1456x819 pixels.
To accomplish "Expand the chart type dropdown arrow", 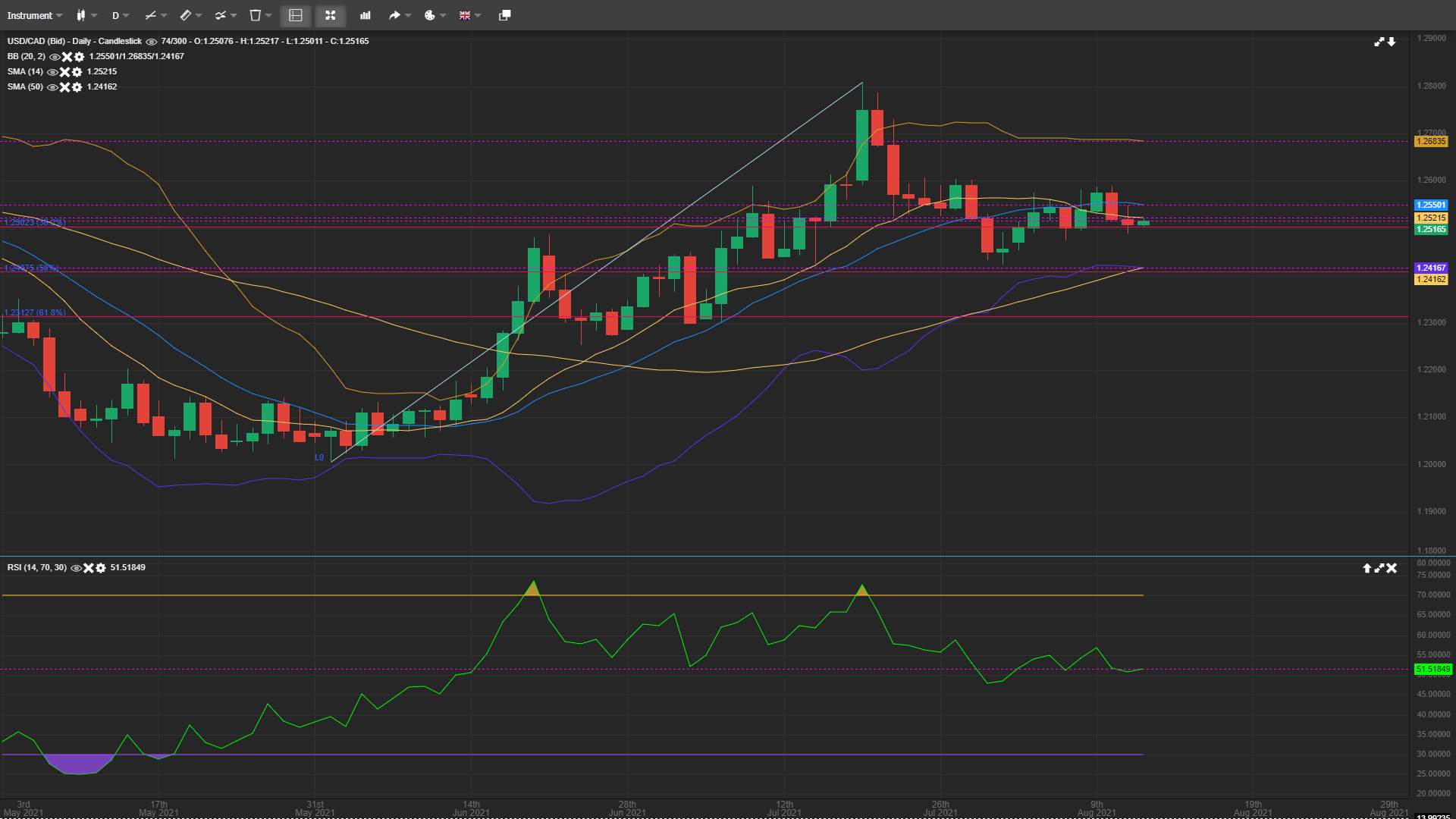I will point(94,15).
